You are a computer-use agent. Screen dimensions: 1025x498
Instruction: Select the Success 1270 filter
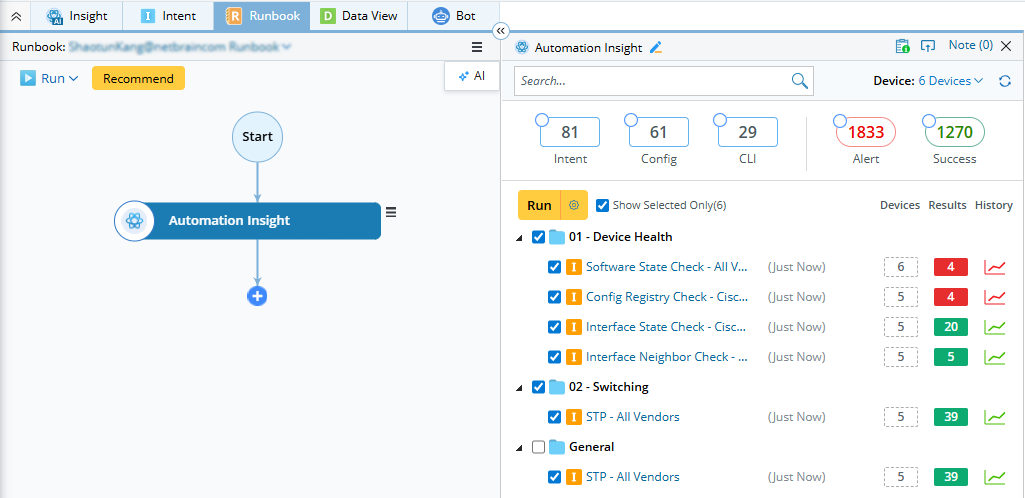(x=955, y=132)
